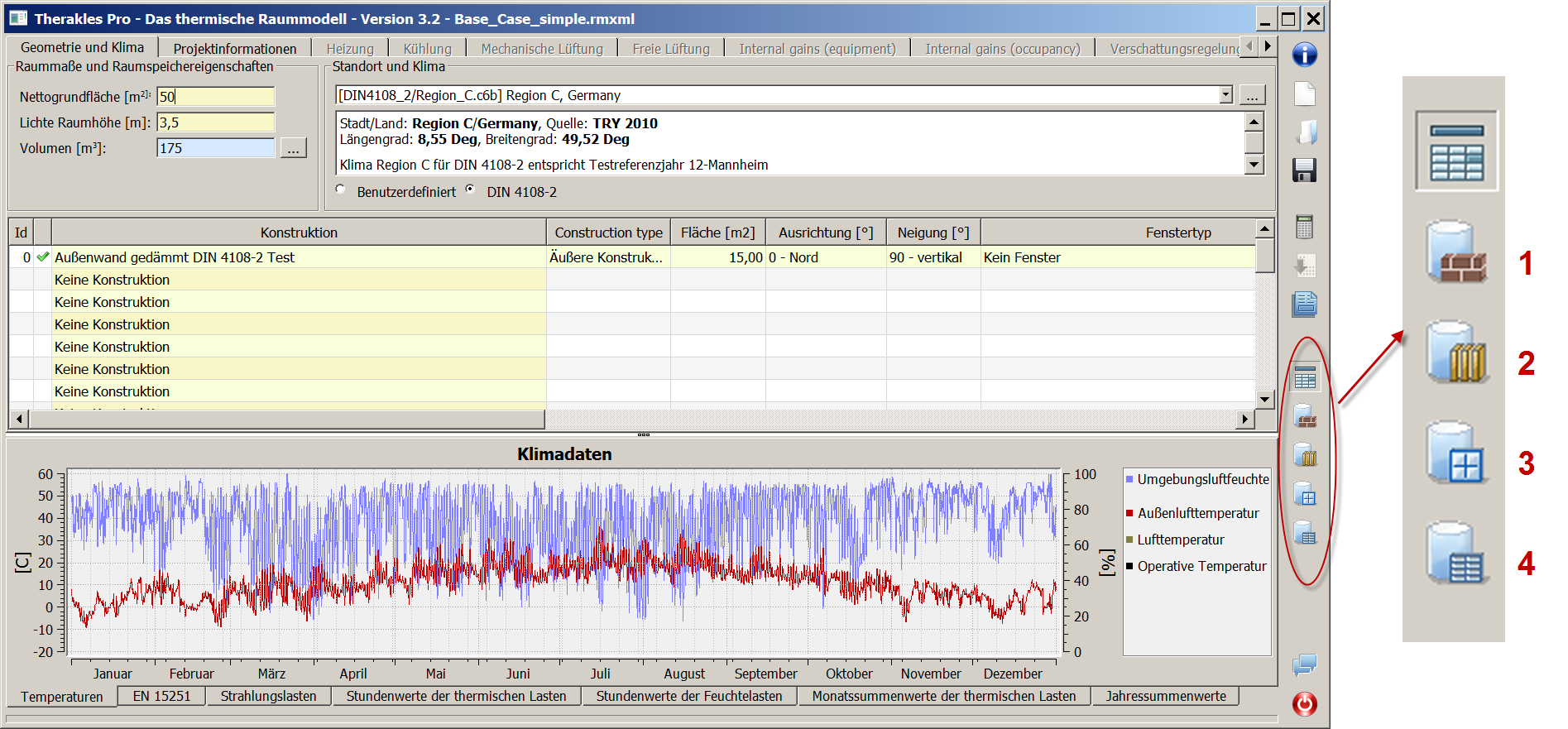Click the Umgebungsluftfeuchte legend entry
Viewport: 1568px width, 729px height.
pyautogui.click(x=1197, y=479)
